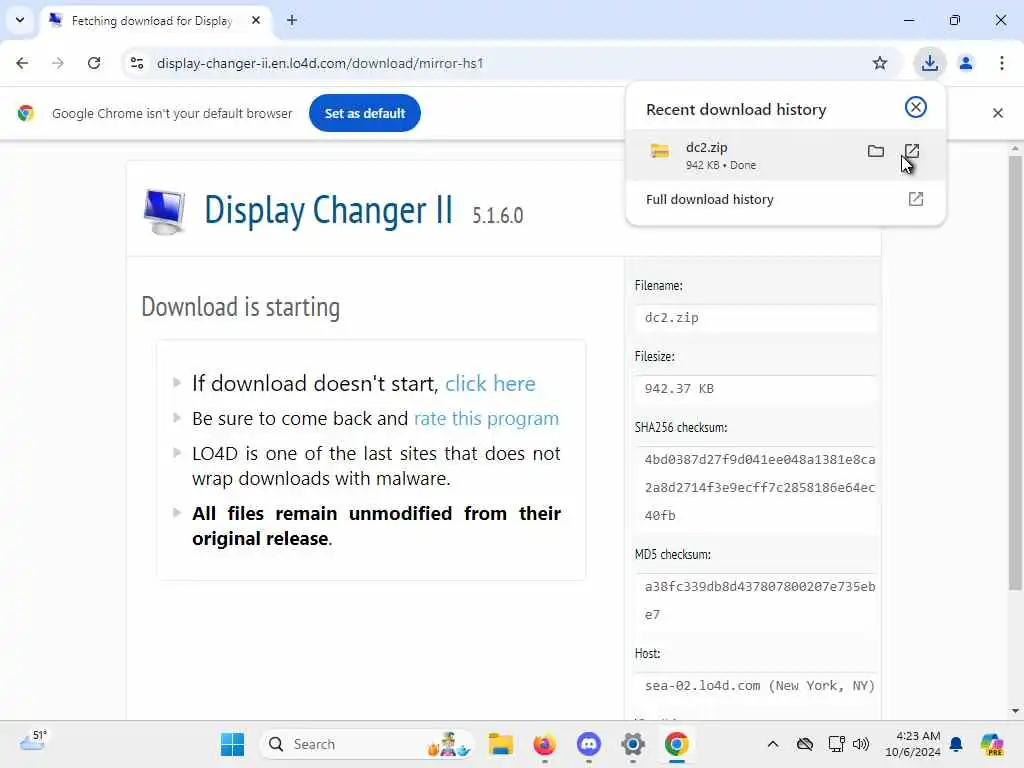Click the Set as default button

coord(365,113)
